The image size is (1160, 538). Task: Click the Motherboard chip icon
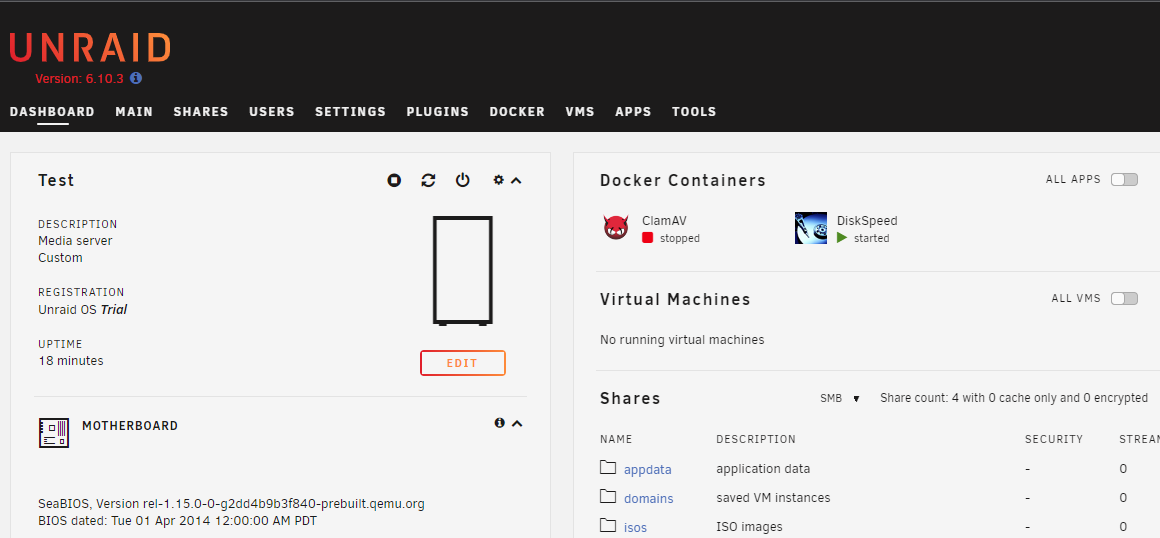[54, 432]
